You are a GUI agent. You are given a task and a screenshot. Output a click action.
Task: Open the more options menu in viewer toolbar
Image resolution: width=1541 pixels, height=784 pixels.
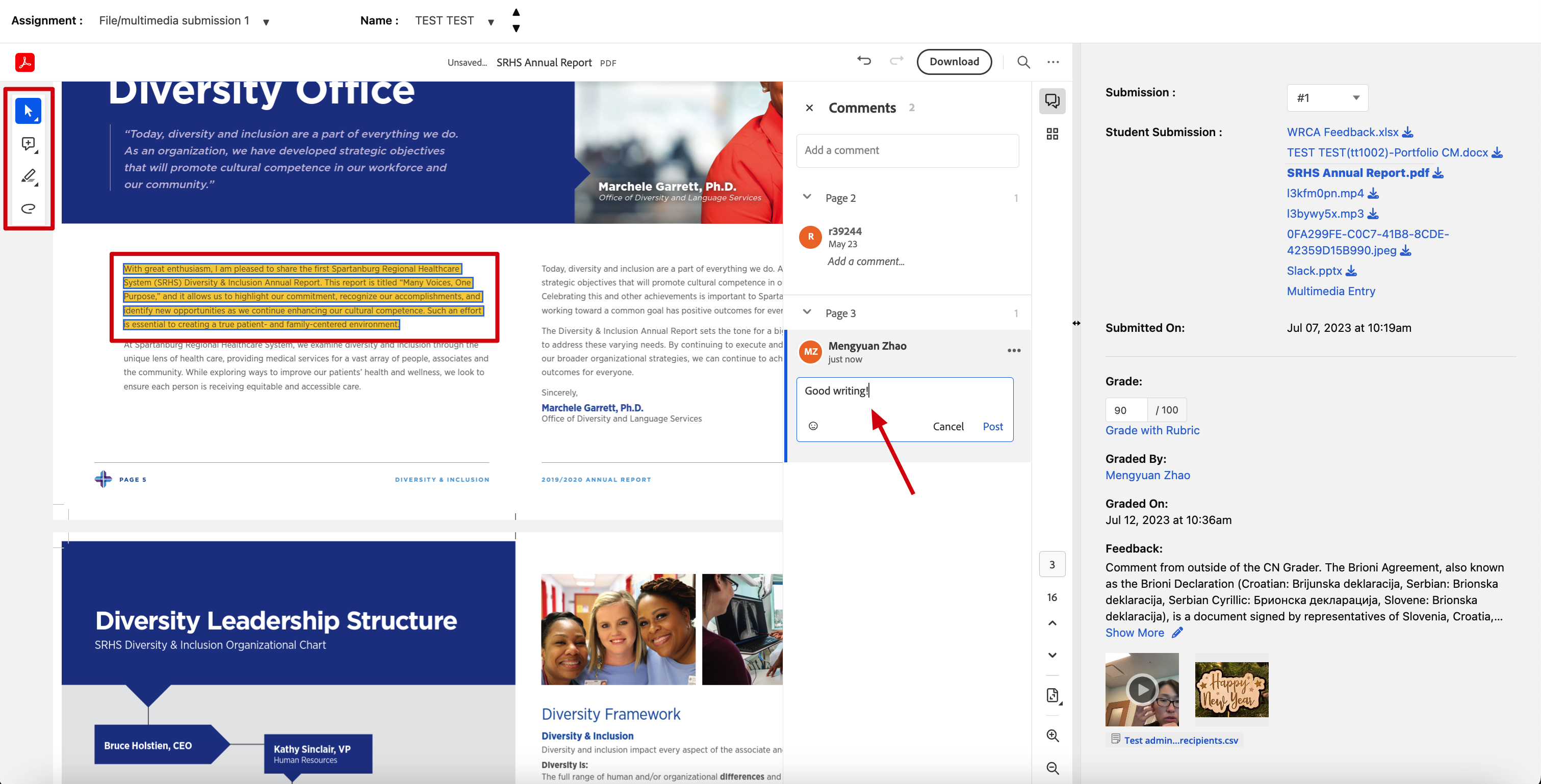point(1054,62)
